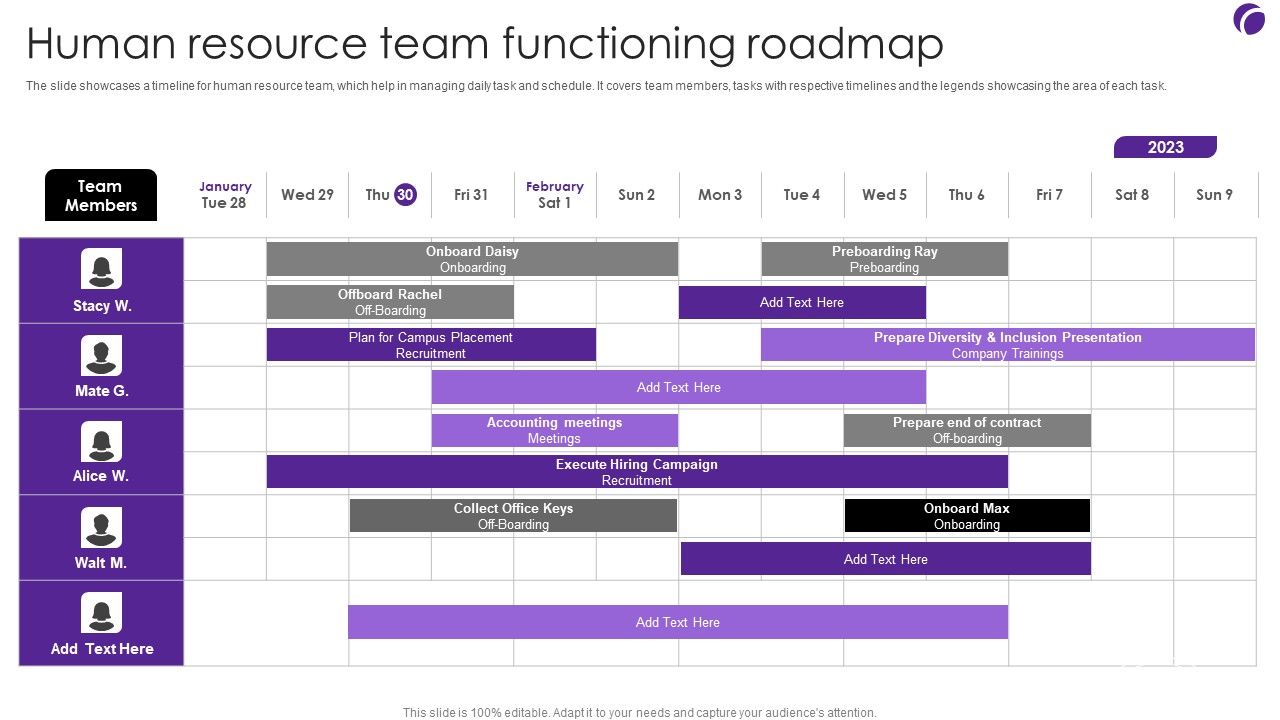Select the Preboarding Ray task bar
Viewport: 1280px width, 720px height.
884,259
